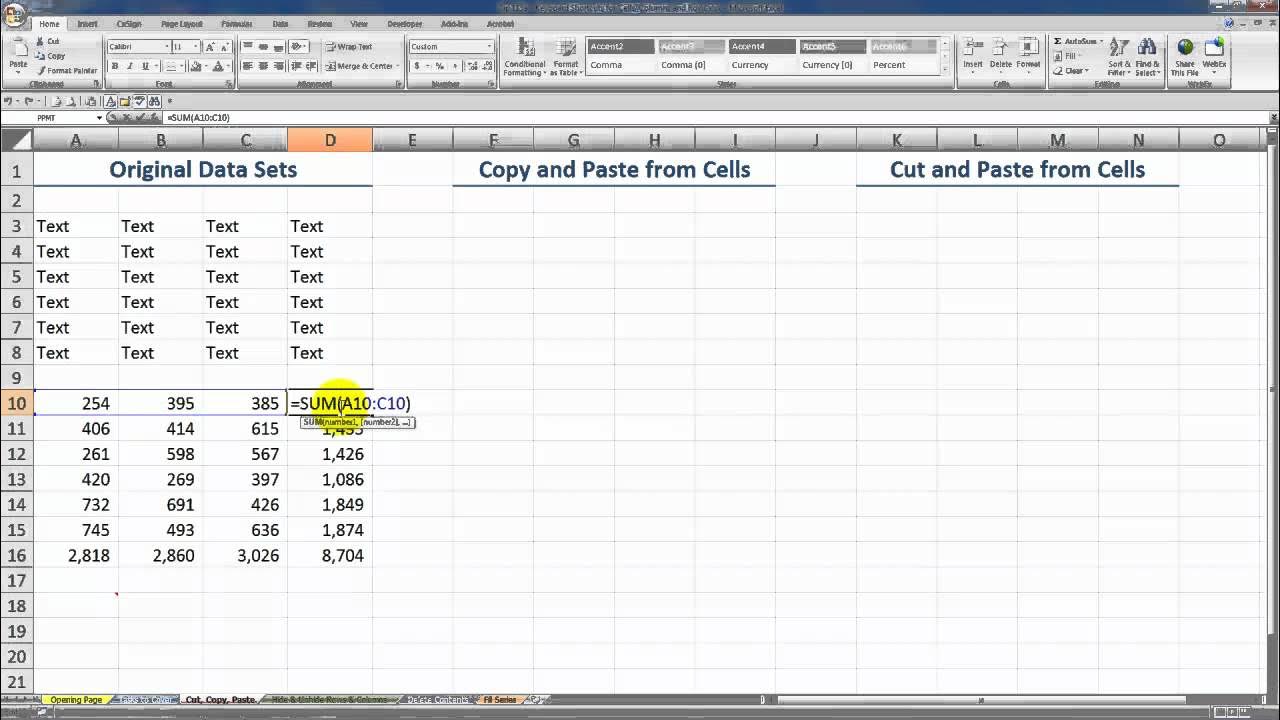Image resolution: width=1280 pixels, height=720 pixels.
Task: Click AutoSum in Editing group
Action: (1076, 42)
